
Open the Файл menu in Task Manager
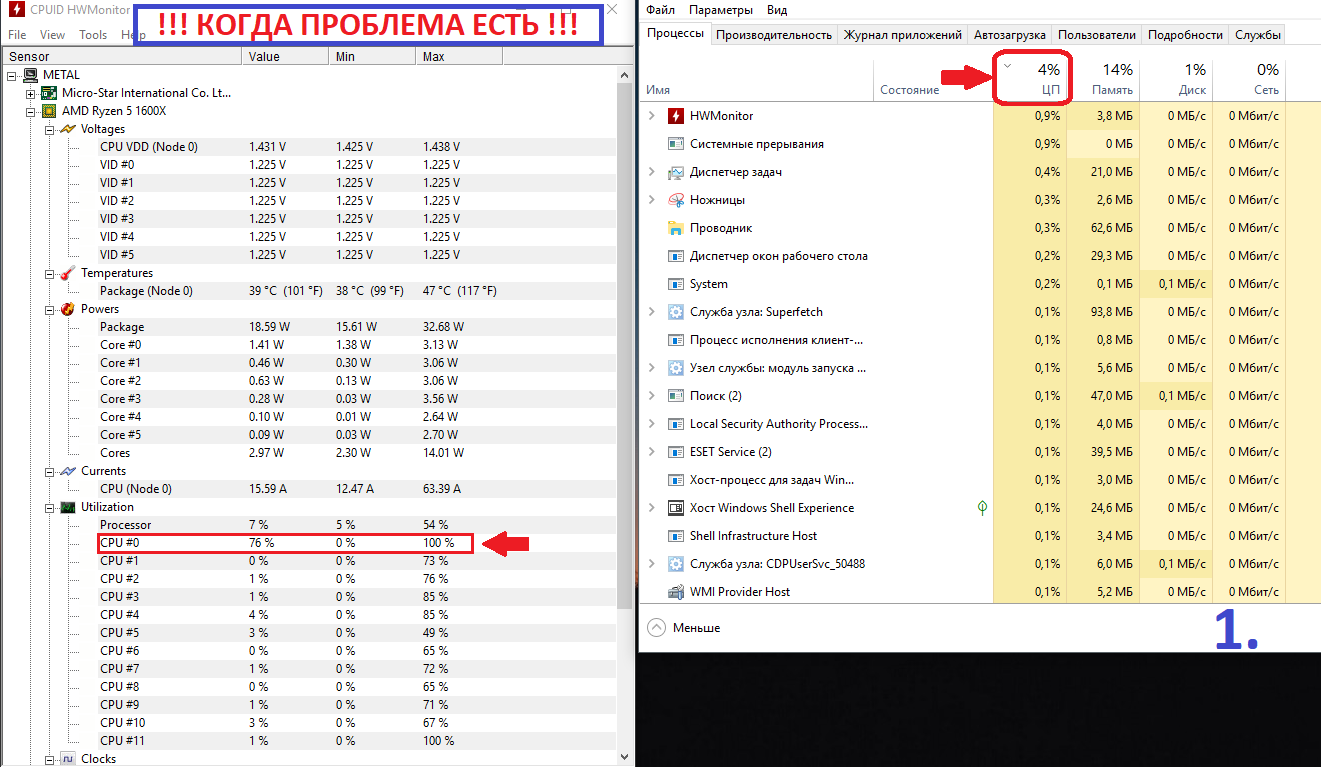click(x=660, y=10)
